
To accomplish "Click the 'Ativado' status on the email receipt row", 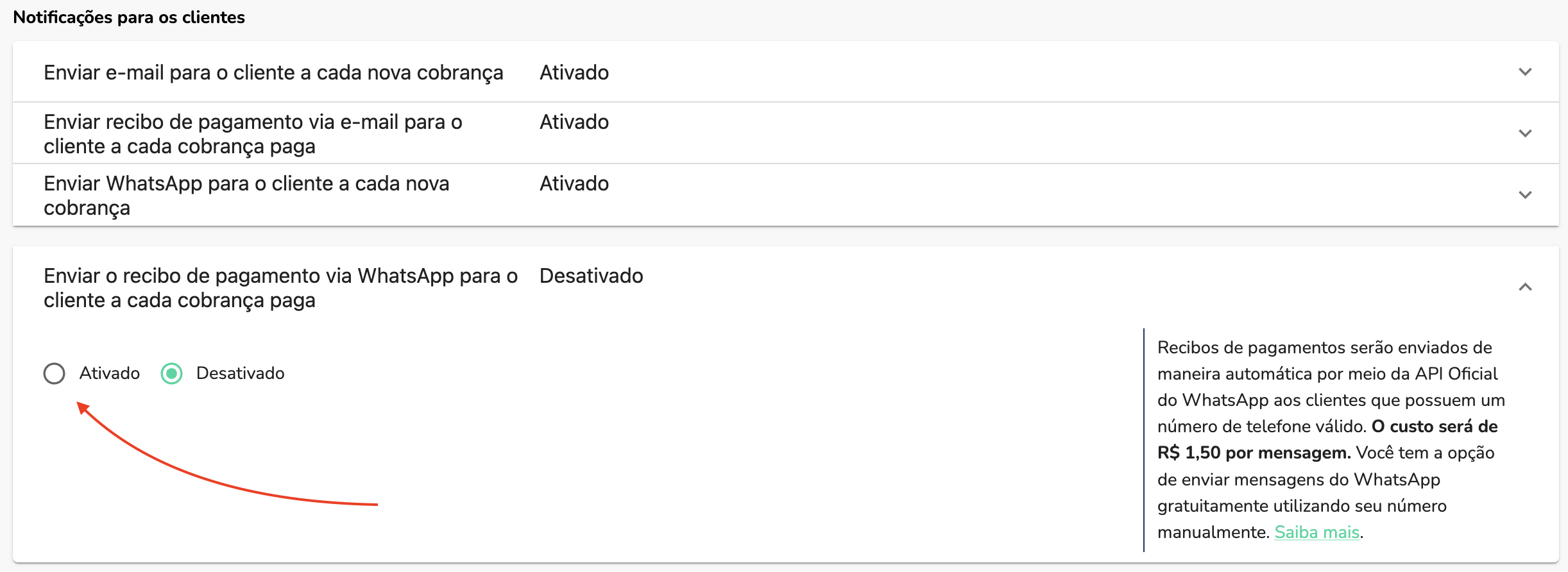I will pyautogui.click(x=573, y=122).
